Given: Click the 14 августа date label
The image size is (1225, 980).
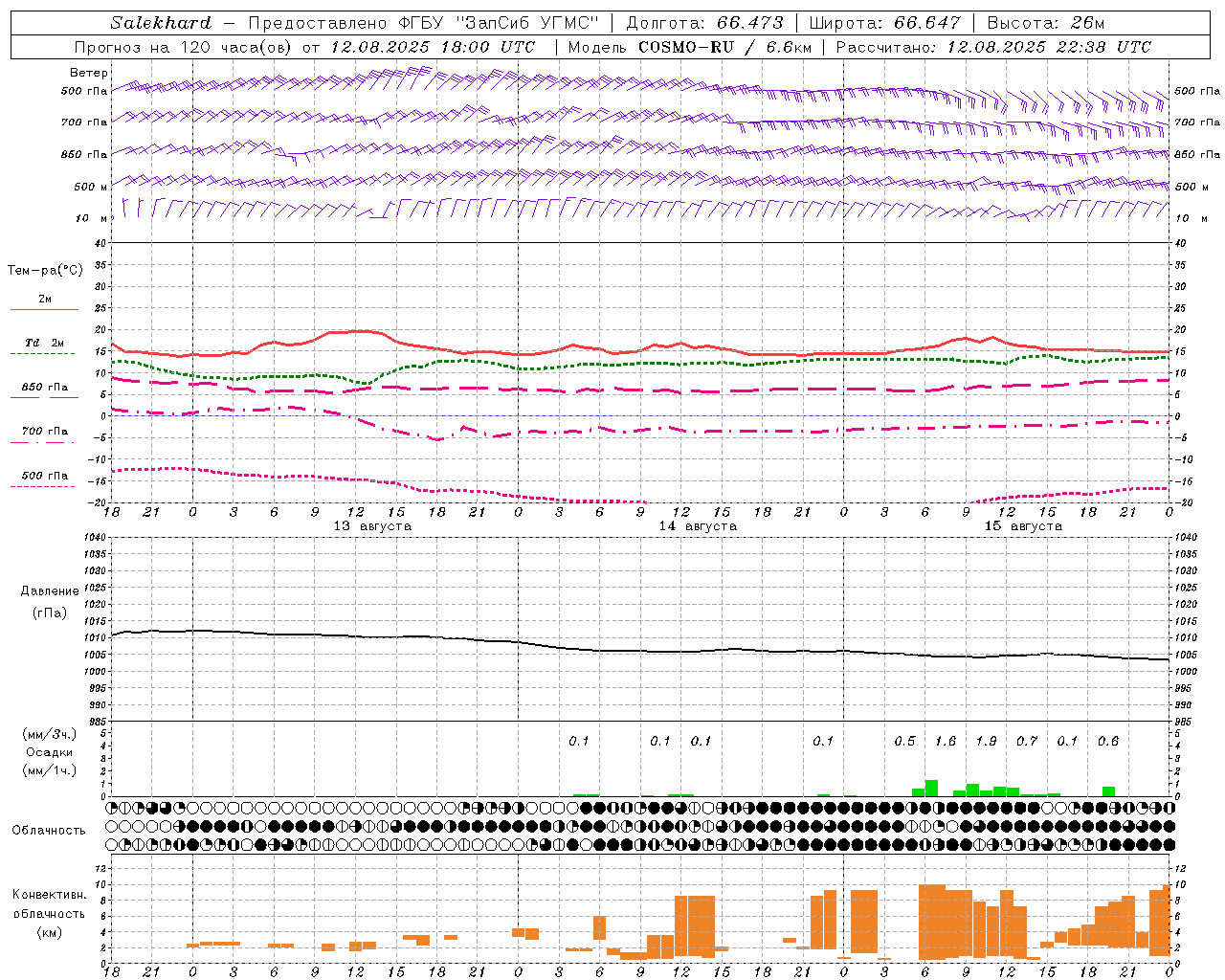Looking at the screenshot, I should [698, 526].
